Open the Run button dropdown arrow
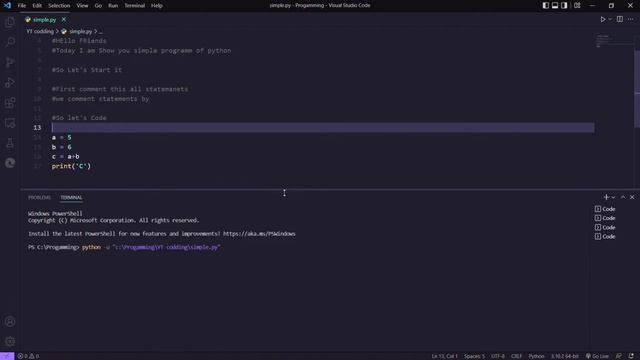This screenshot has width=640, height=360. (610, 19)
